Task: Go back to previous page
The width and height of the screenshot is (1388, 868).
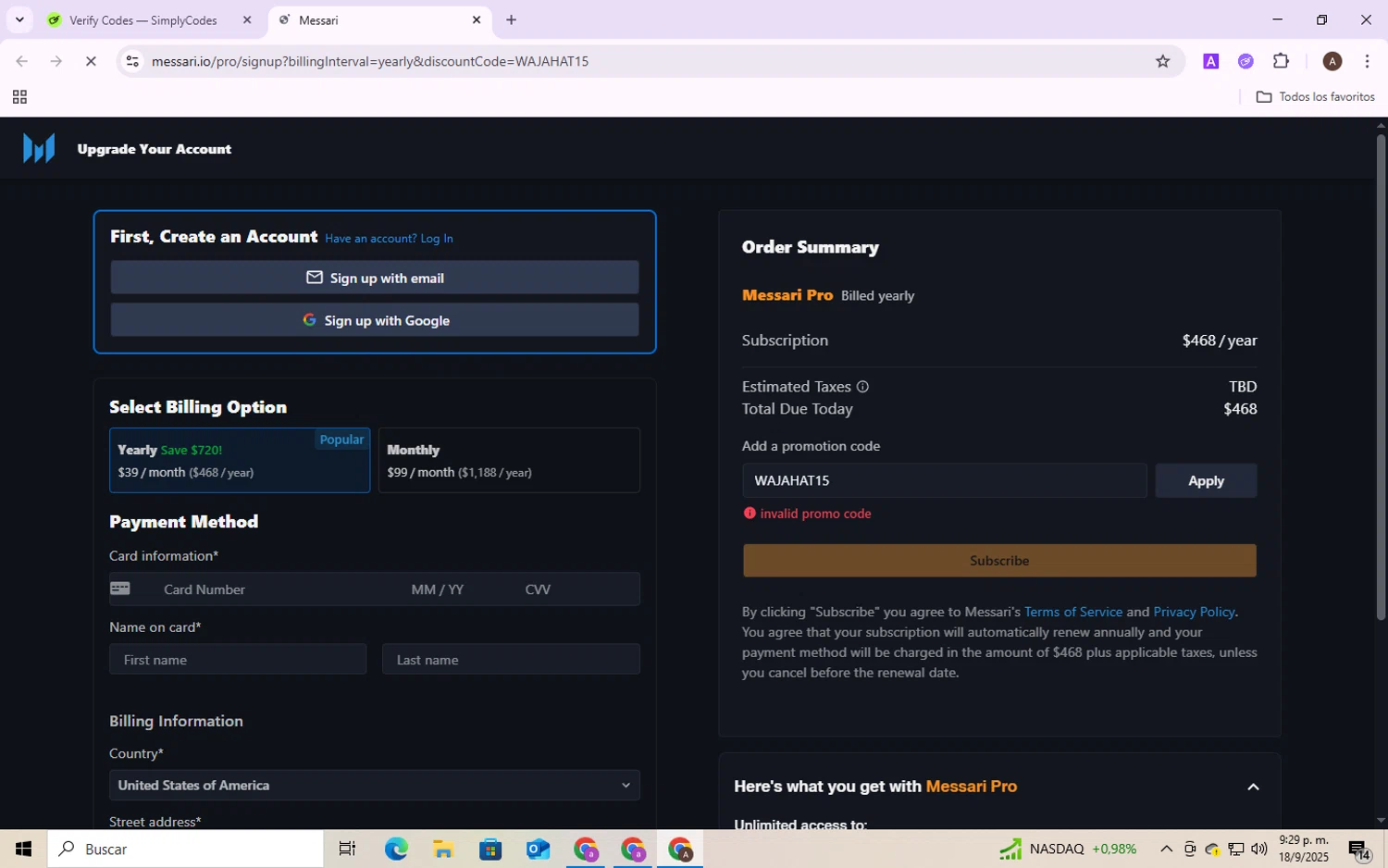Action: pyautogui.click(x=21, y=61)
